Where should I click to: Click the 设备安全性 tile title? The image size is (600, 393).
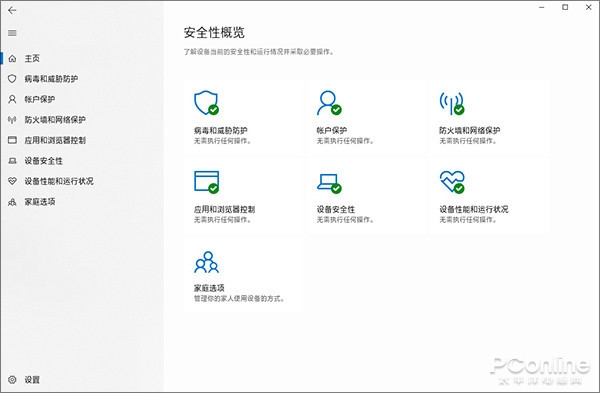pos(336,209)
